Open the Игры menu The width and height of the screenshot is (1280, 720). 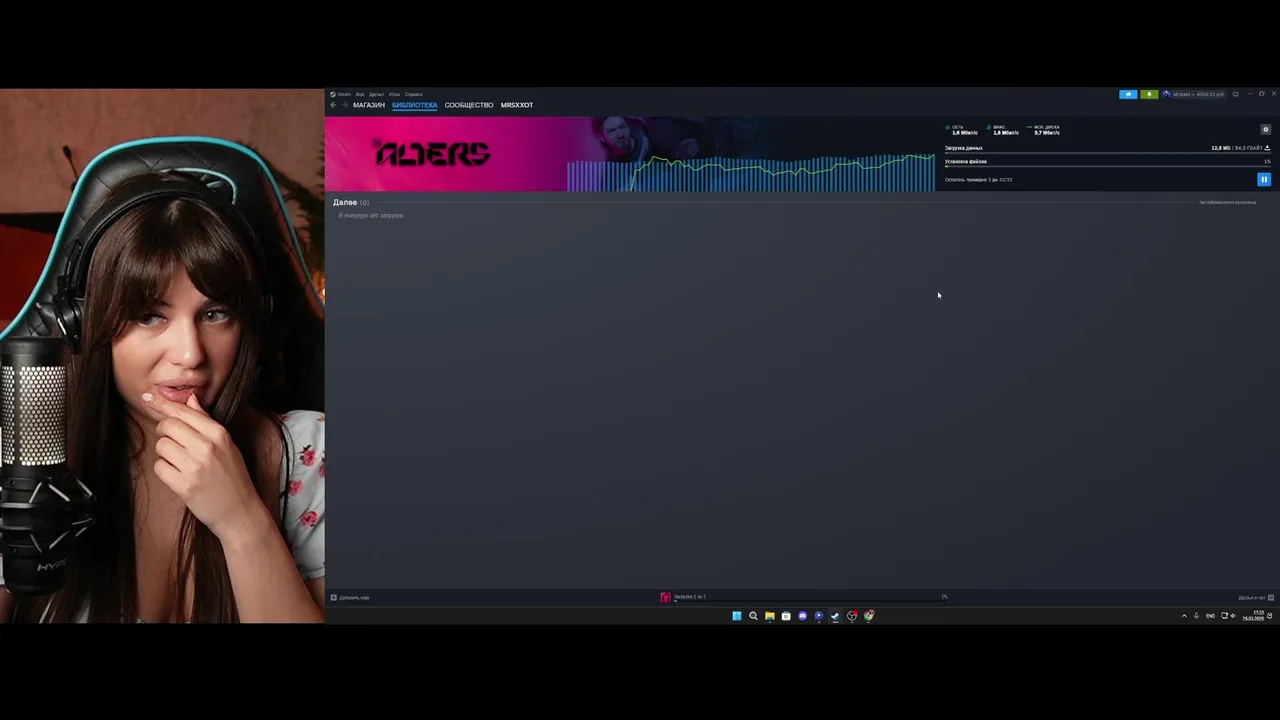(394, 94)
